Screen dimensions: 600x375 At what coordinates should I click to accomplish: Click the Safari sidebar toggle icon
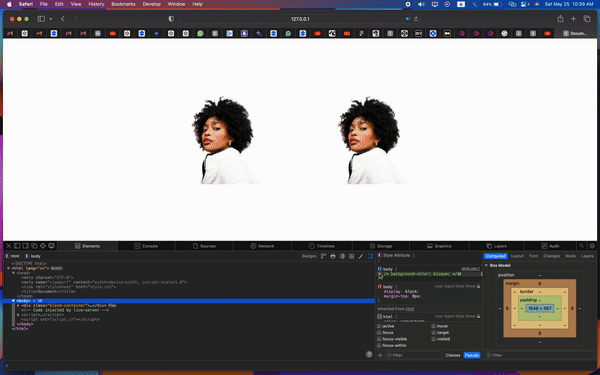click(41, 19)
